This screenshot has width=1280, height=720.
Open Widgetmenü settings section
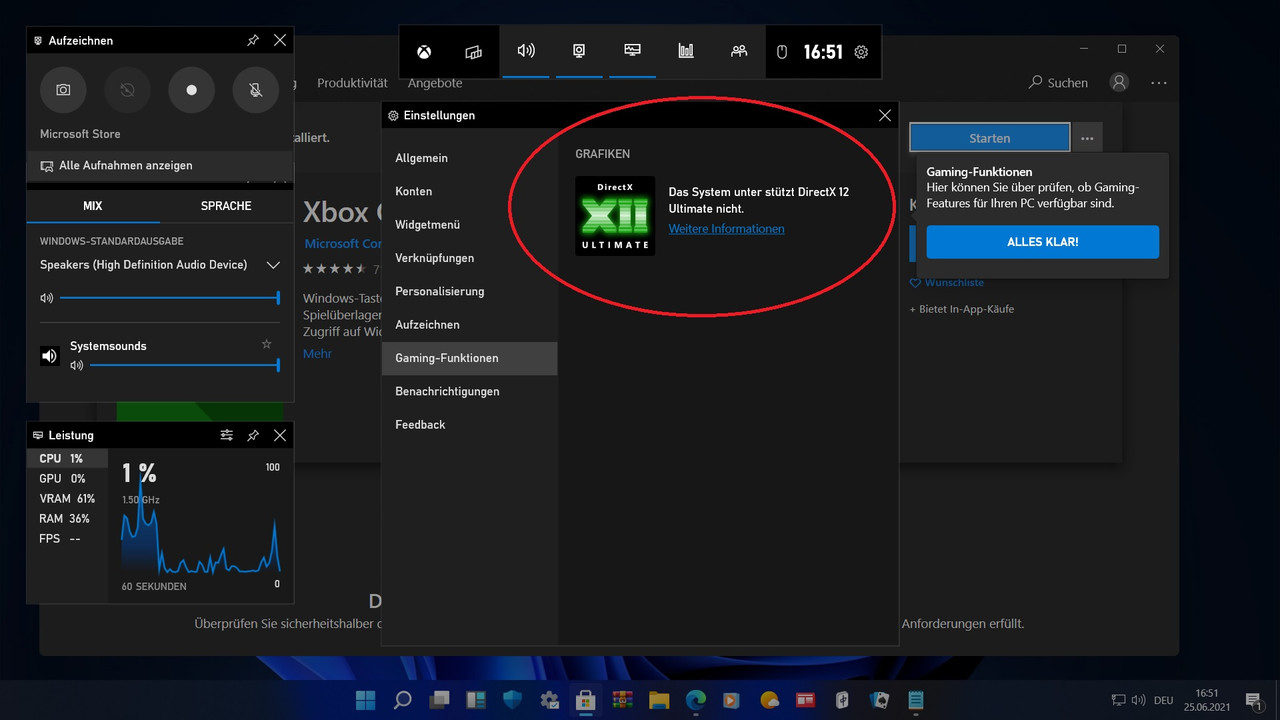469,225
